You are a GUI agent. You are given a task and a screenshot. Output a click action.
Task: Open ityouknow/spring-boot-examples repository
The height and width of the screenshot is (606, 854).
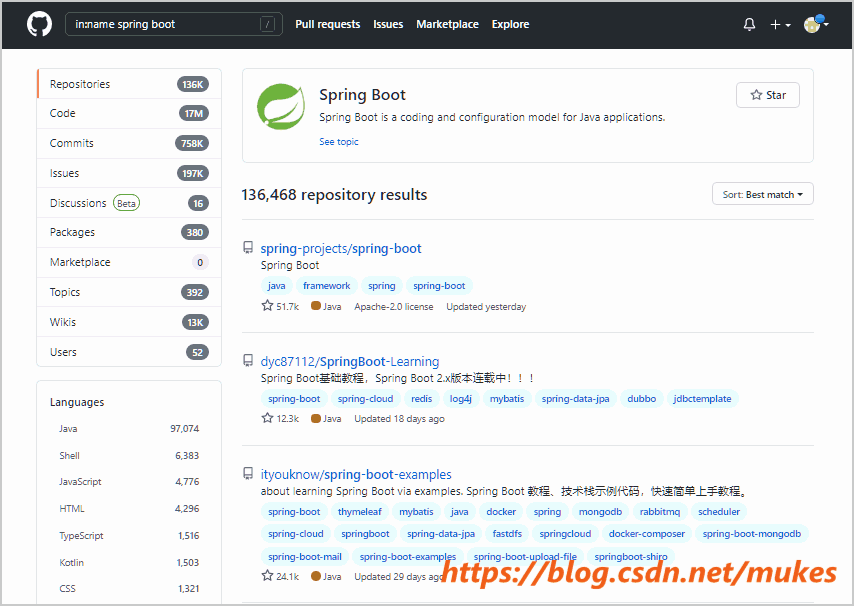(x=356, y=474)
